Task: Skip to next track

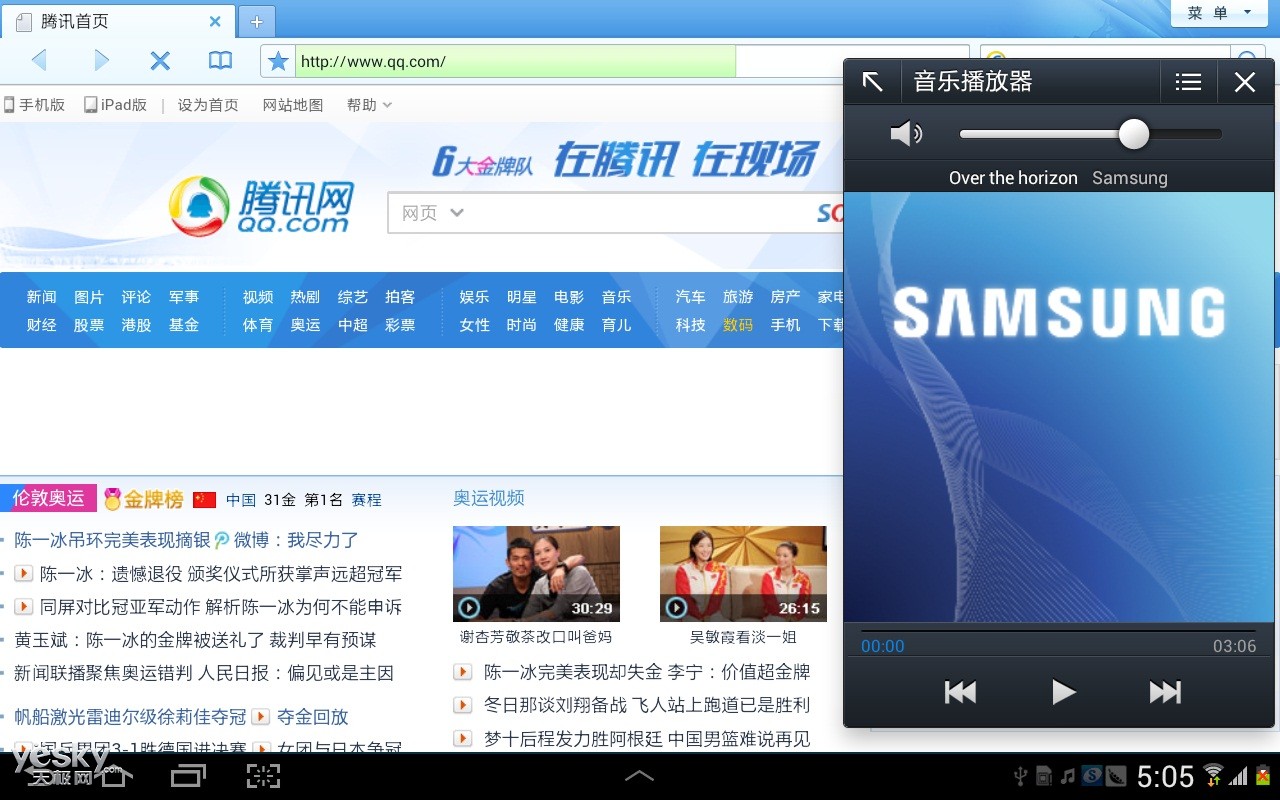Action: [x=1165, y=691]
